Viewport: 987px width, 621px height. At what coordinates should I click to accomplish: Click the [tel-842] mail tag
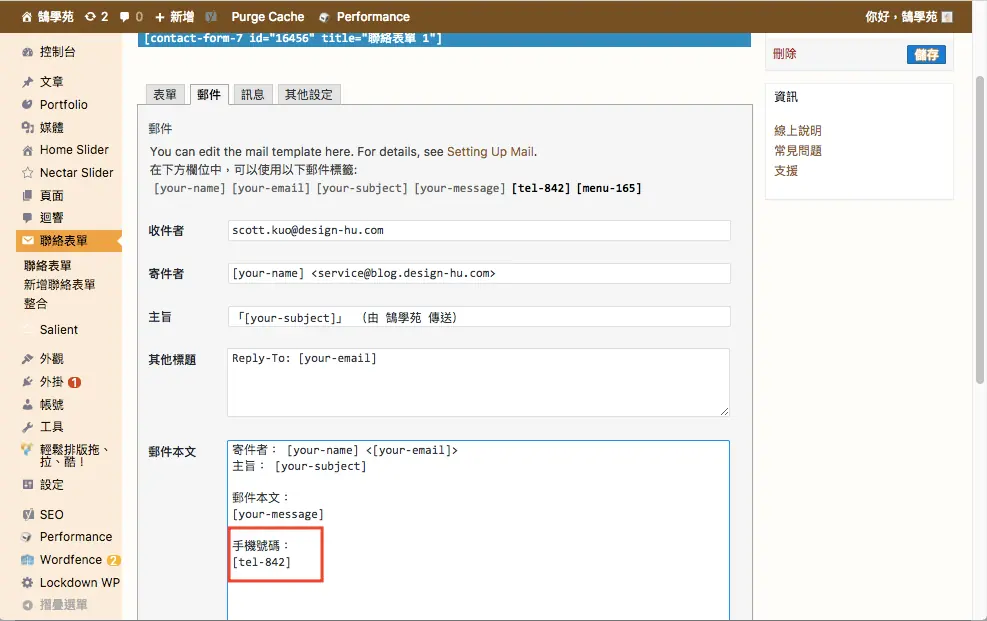tap(541, 188)
